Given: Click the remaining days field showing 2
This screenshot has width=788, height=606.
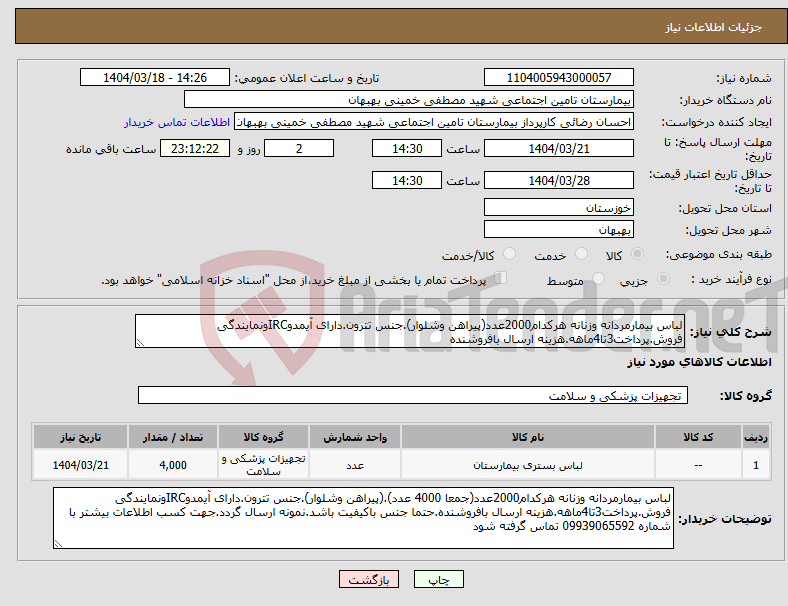Looking at the screenshot, I should (299, 148).
